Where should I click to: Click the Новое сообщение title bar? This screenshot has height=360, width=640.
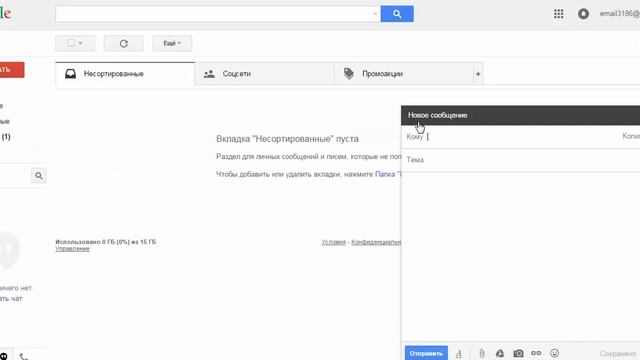pyautogui.click(x=521, y=115)
